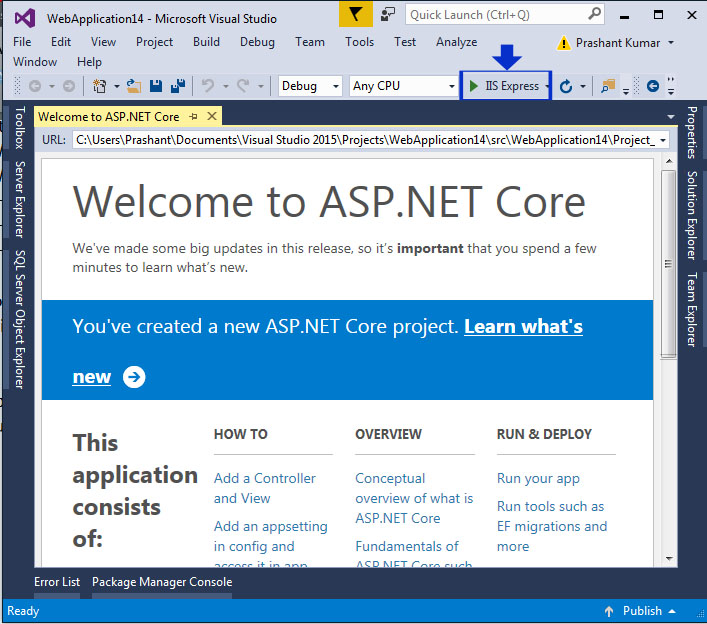Click the Undo arrow icon
The height and width of the screenshot is (624, 707).
tap(208, 85)
